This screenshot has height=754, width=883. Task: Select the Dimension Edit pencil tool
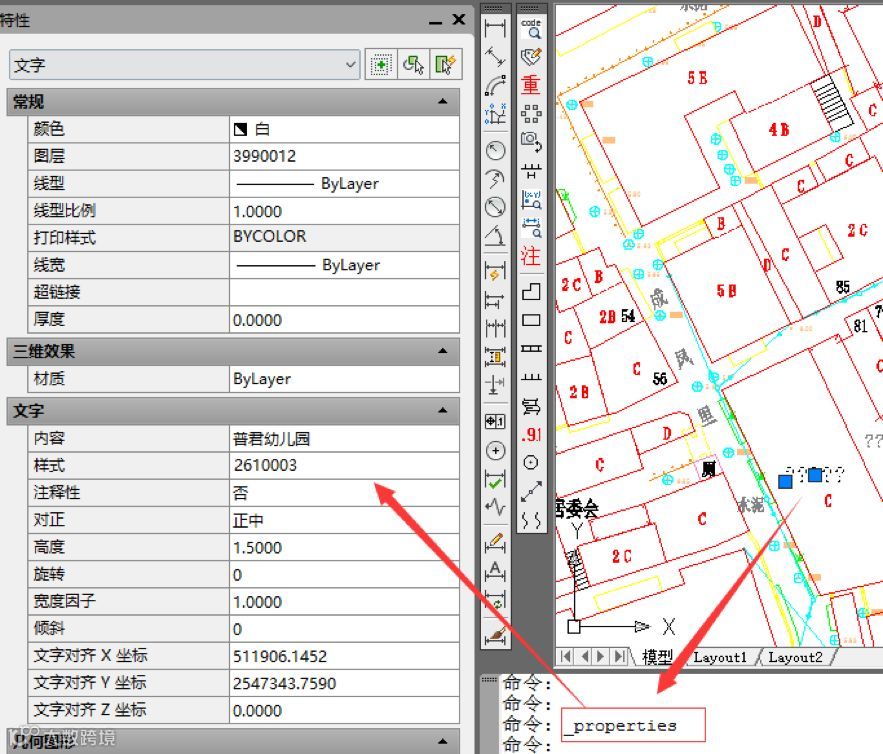pos(495,543)
